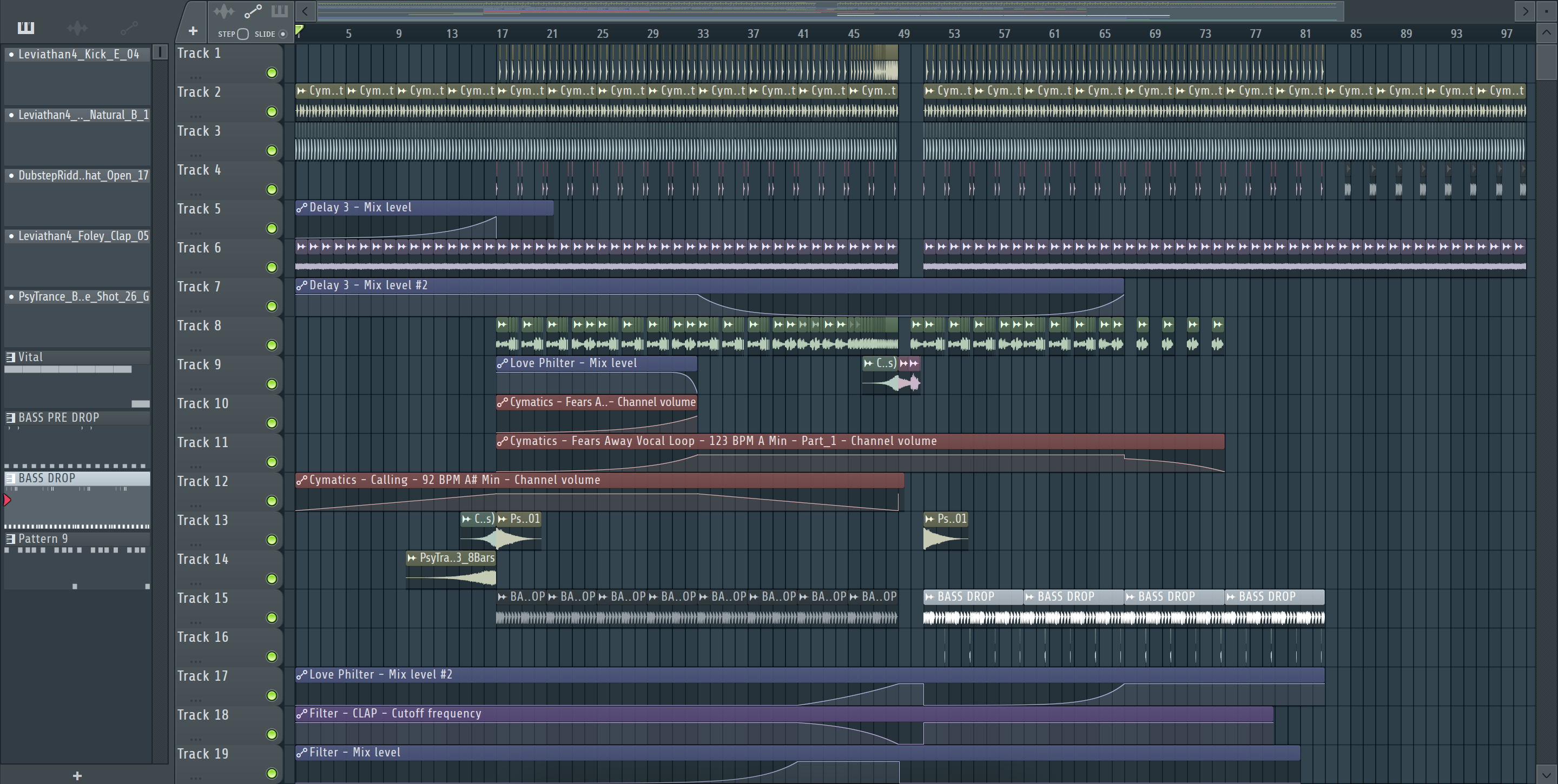Open the Love Philter - Mix level clip menu
This screenshot has width=1558, height=784.
[x=502, y=363]
